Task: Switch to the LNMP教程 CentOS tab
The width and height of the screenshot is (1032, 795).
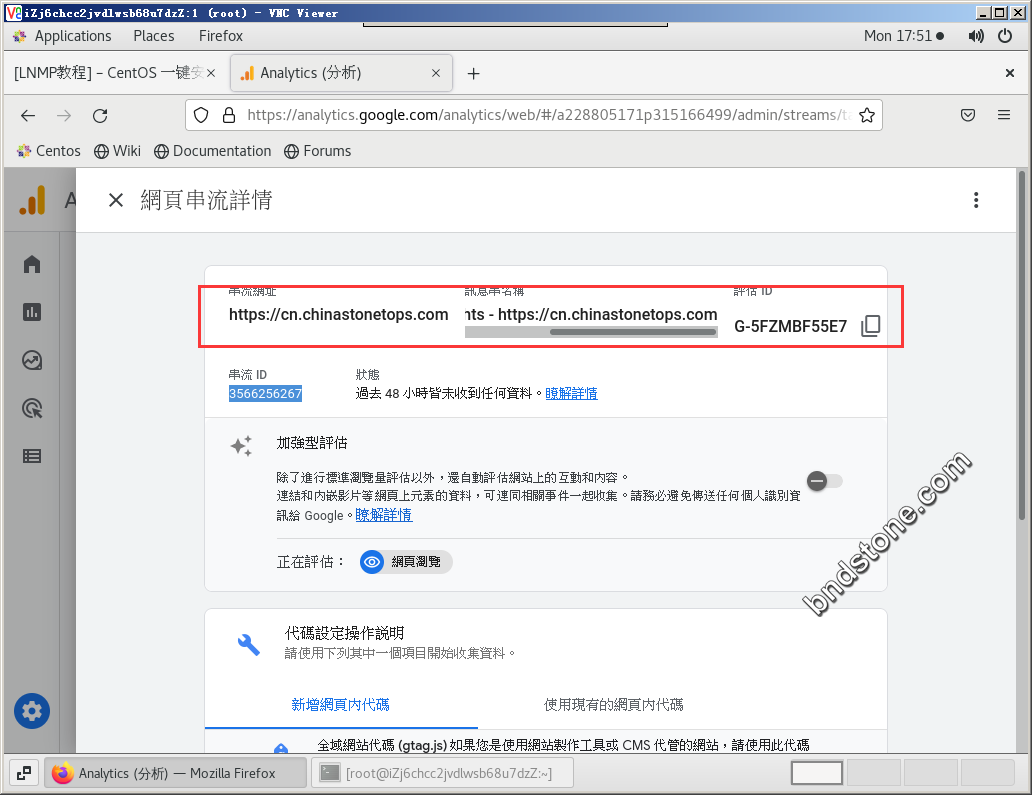Action: coord(109,73)
